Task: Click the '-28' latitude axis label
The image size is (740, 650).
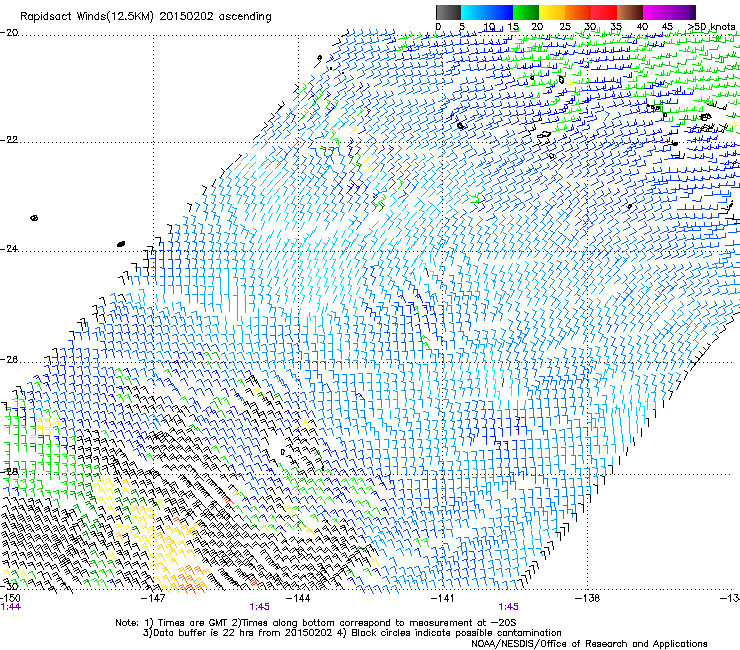Action: pyautogui.click(x=9, y=472)
